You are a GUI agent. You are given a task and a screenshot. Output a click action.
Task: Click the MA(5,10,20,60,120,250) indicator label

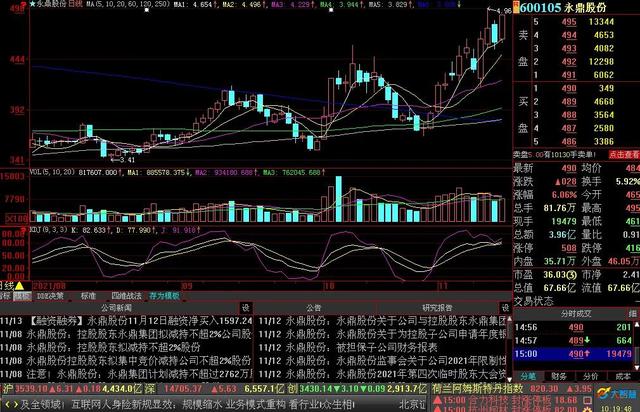point(127,4)
